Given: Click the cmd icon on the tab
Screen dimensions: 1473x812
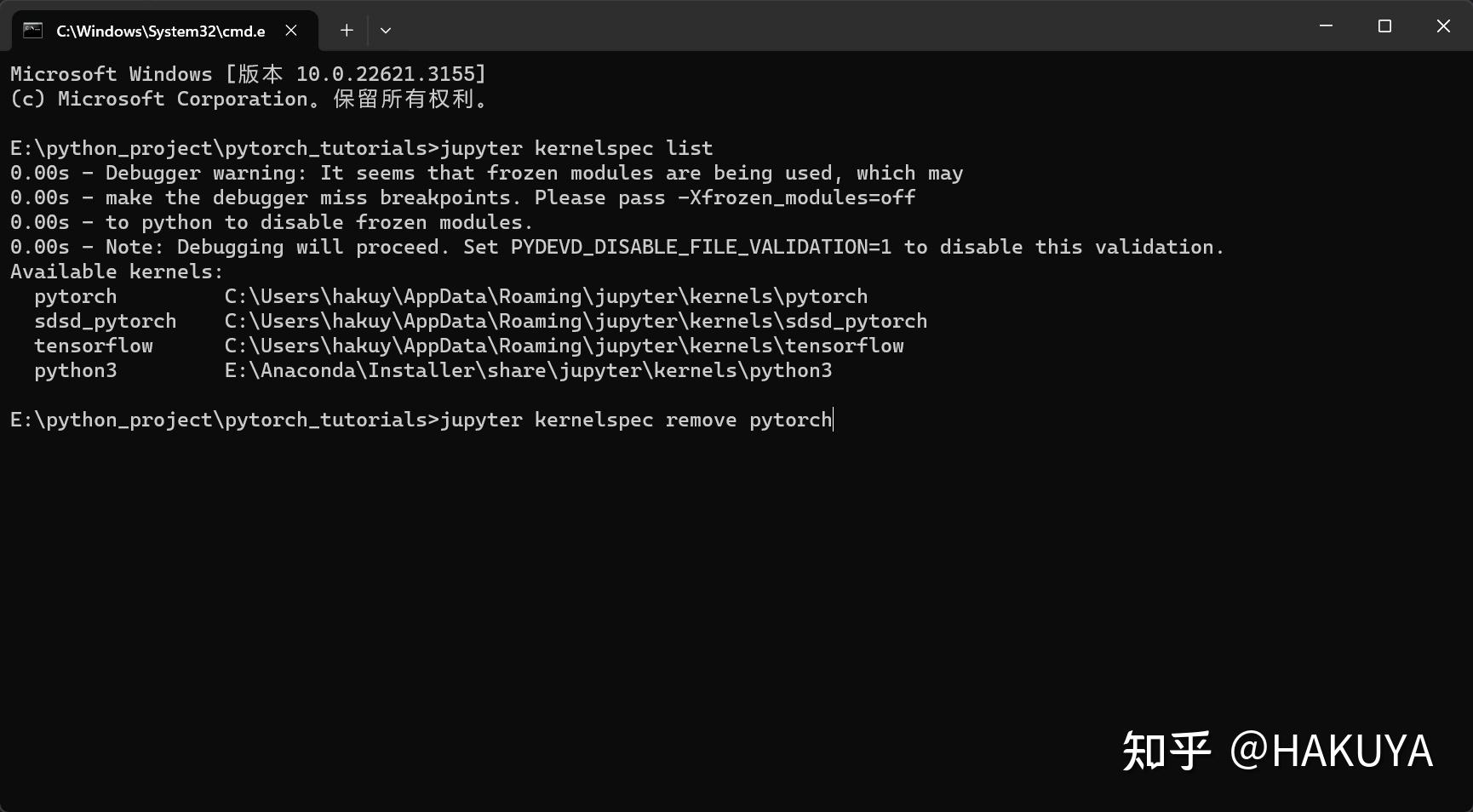Looking at the screenshot, I should coord(33,31).
